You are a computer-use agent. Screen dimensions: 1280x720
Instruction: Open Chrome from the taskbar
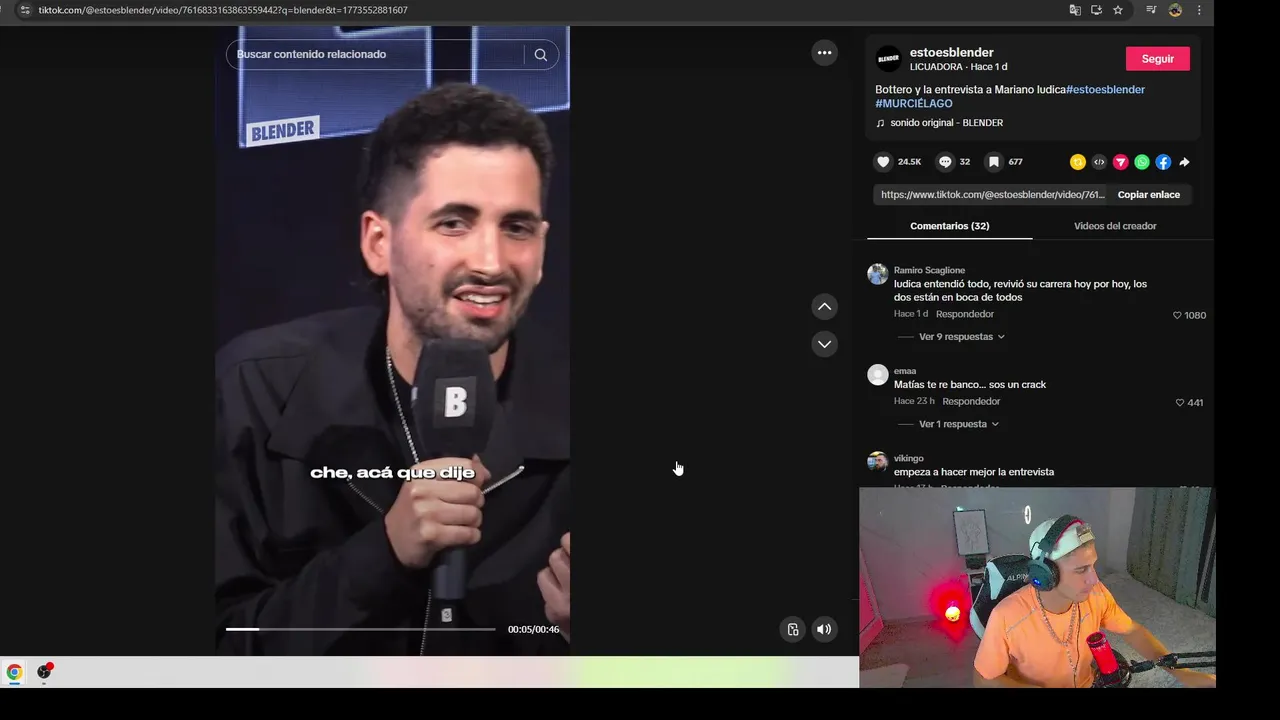pos(14,672)
